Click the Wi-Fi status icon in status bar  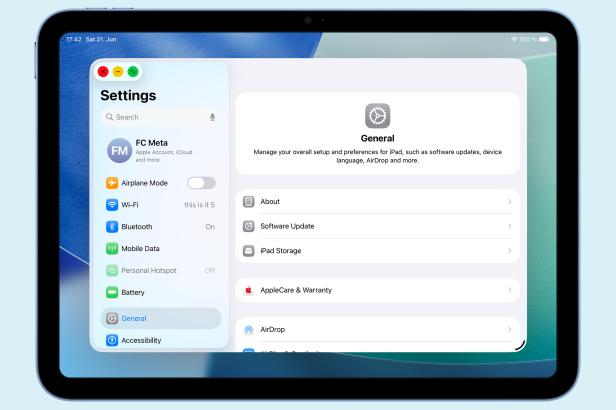point(514,39)
